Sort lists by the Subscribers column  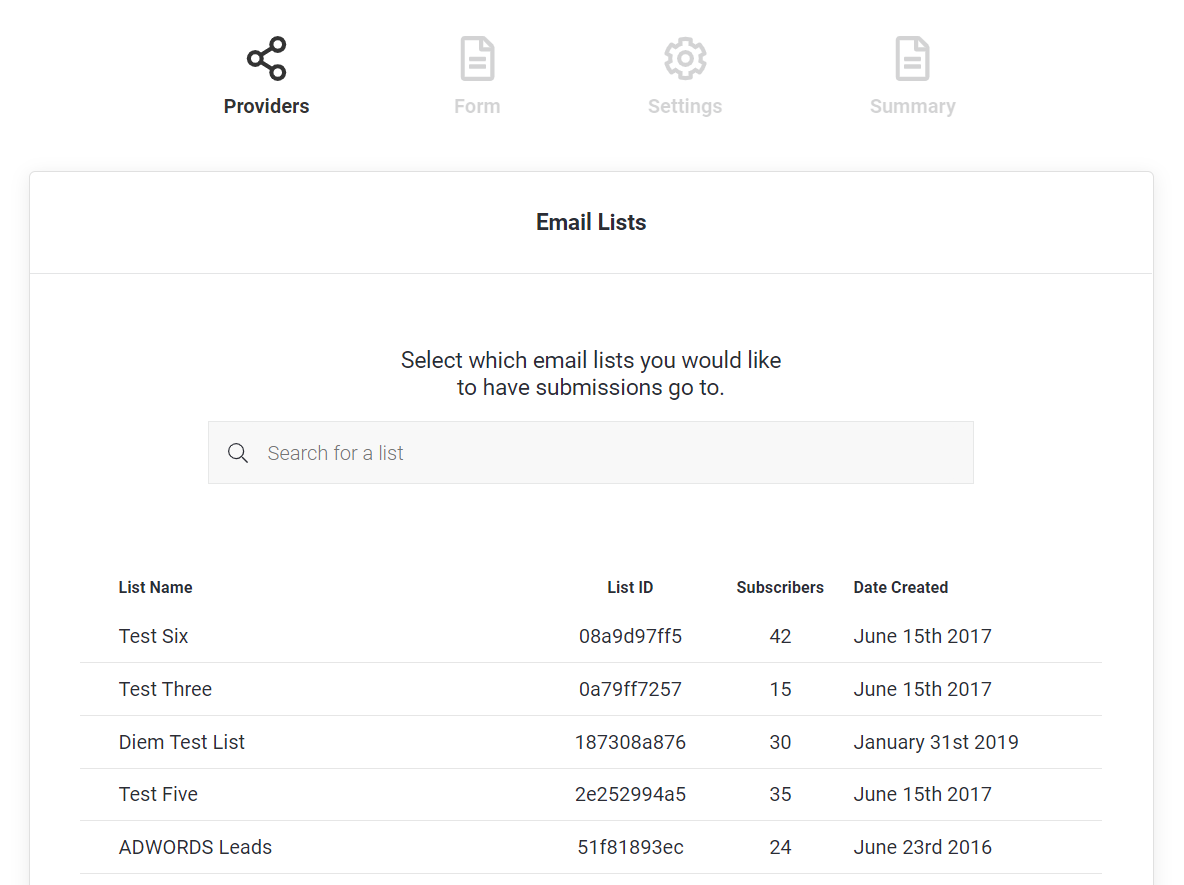point(780,587)
